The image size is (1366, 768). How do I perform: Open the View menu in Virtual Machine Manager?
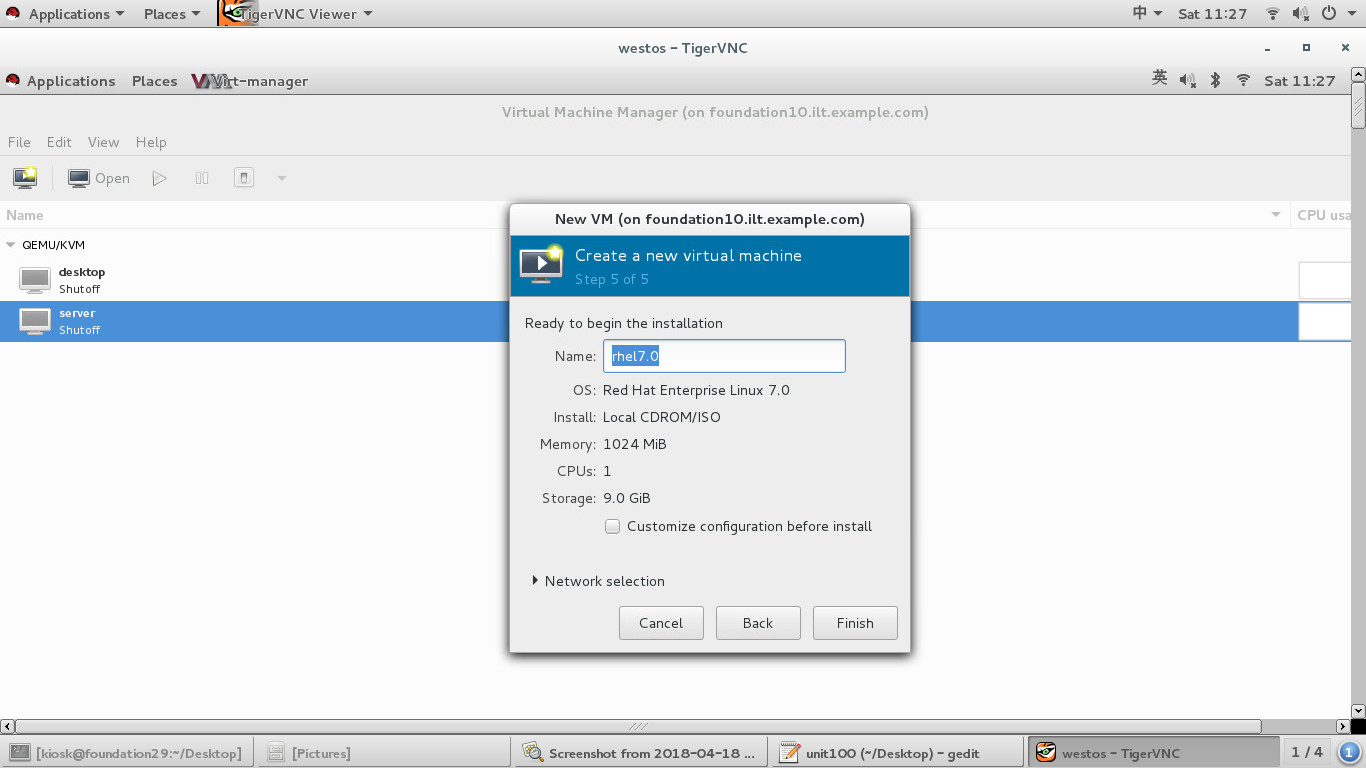[103, 142]
